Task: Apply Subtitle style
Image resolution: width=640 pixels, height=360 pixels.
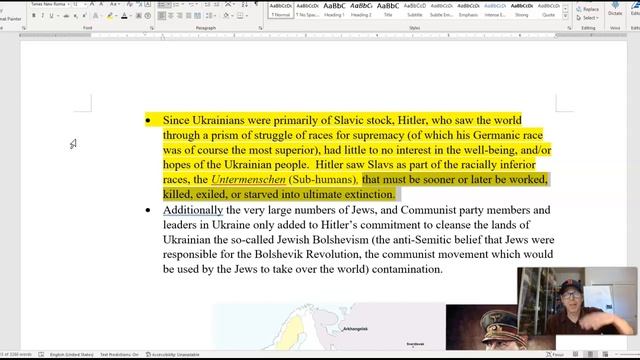Action: coord(415,10)
